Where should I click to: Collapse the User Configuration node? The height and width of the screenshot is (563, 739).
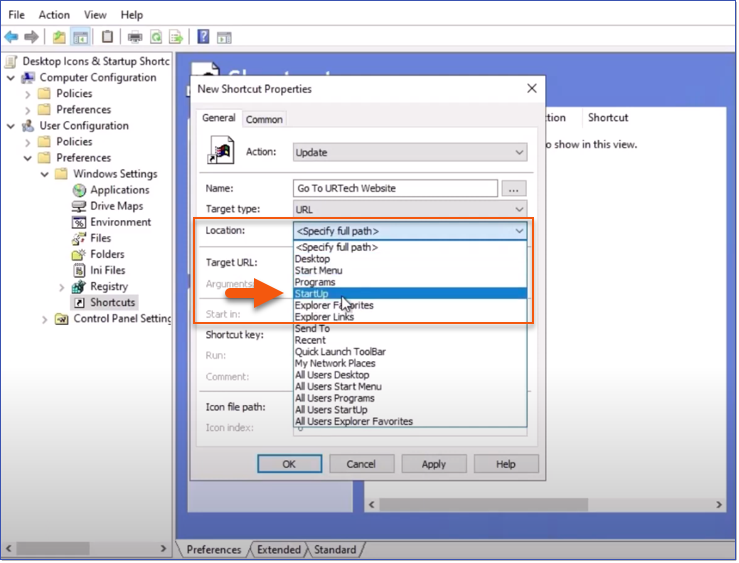tap(11, 126)
